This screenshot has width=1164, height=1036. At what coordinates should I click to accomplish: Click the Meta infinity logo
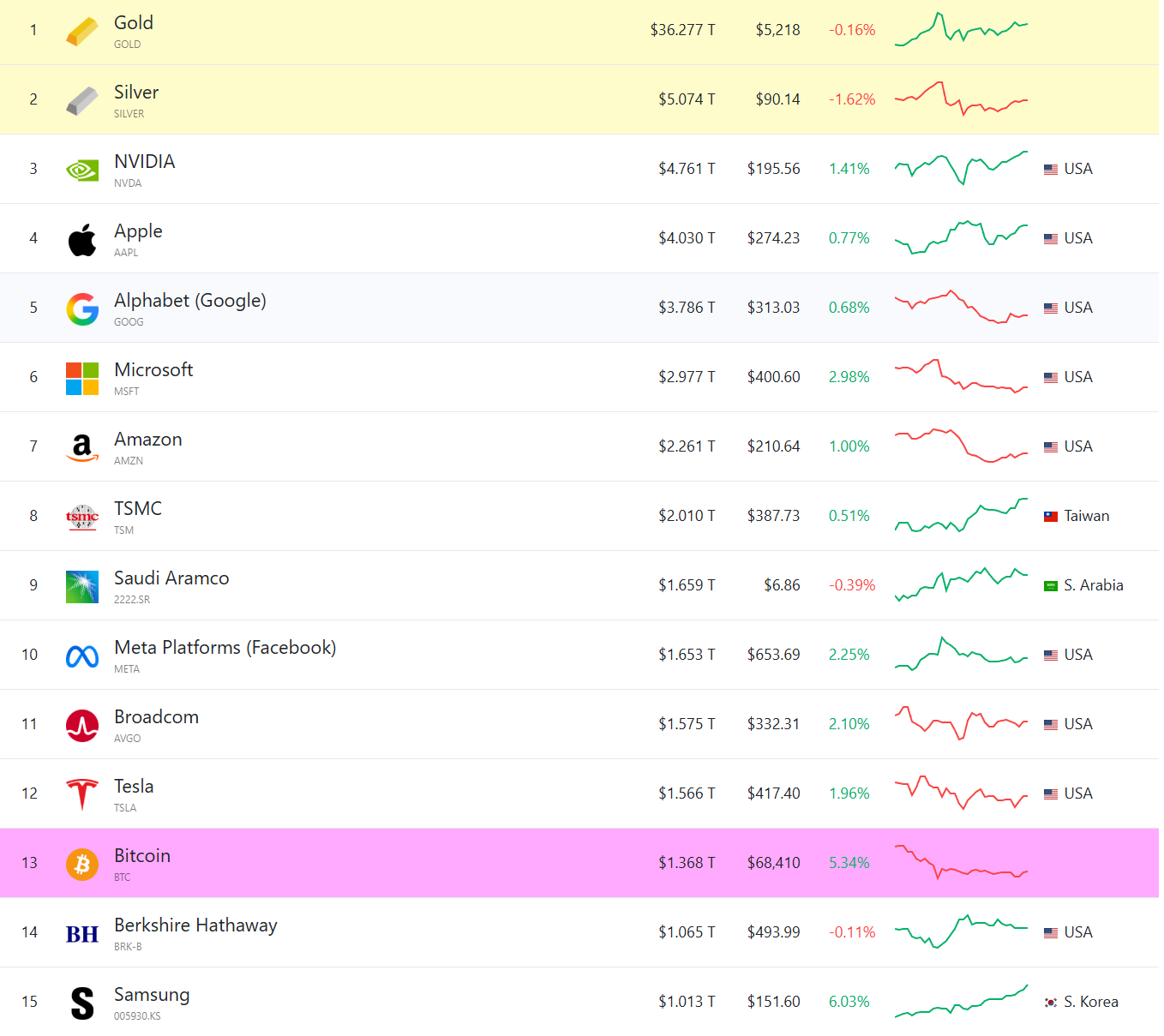(x=82, y=656)
